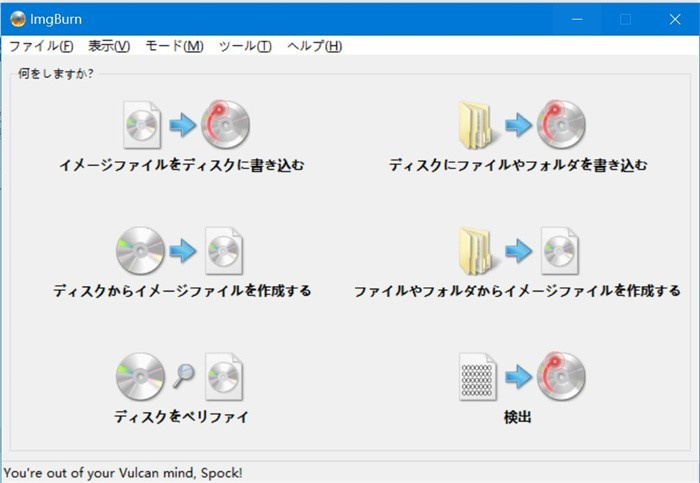Viewport: 700px width, 483px height.
Task: Click ディスクにファイルやフォルダを書き込む label
Action: coord(518,165)
